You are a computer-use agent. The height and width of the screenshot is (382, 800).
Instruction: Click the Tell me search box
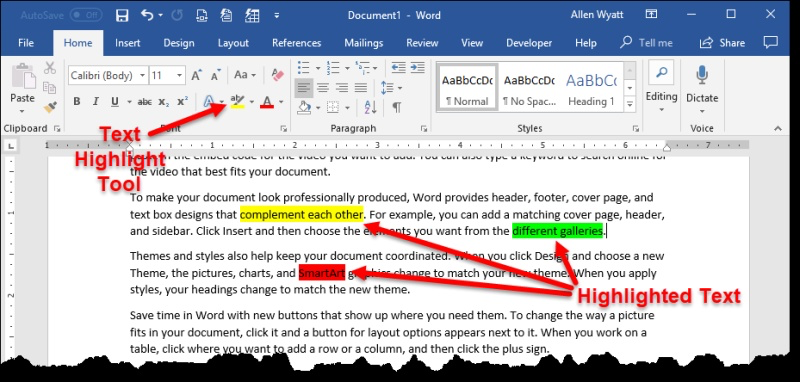646,43
